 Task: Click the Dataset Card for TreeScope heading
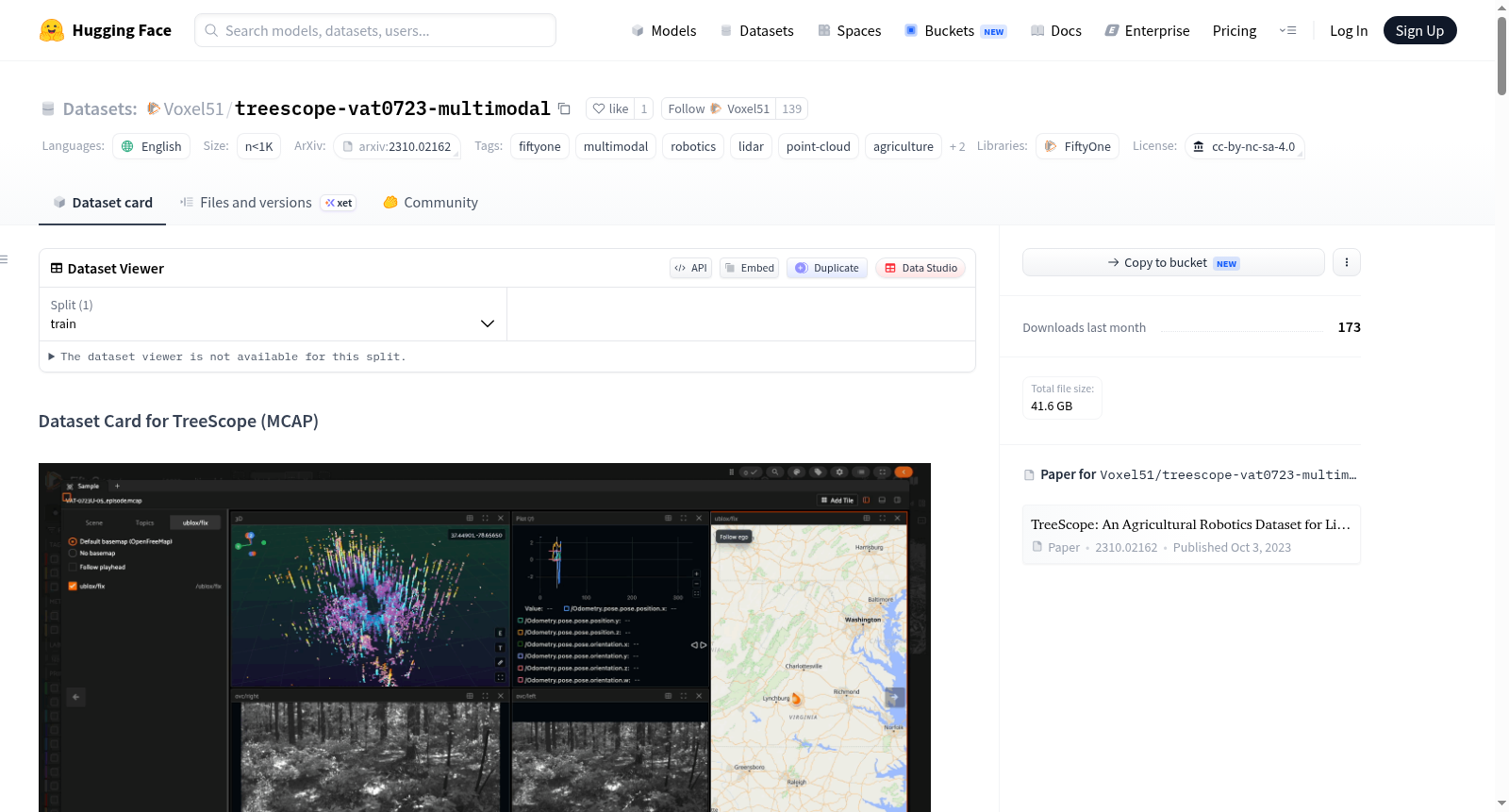pyautogui.click(x=178, y=421)
